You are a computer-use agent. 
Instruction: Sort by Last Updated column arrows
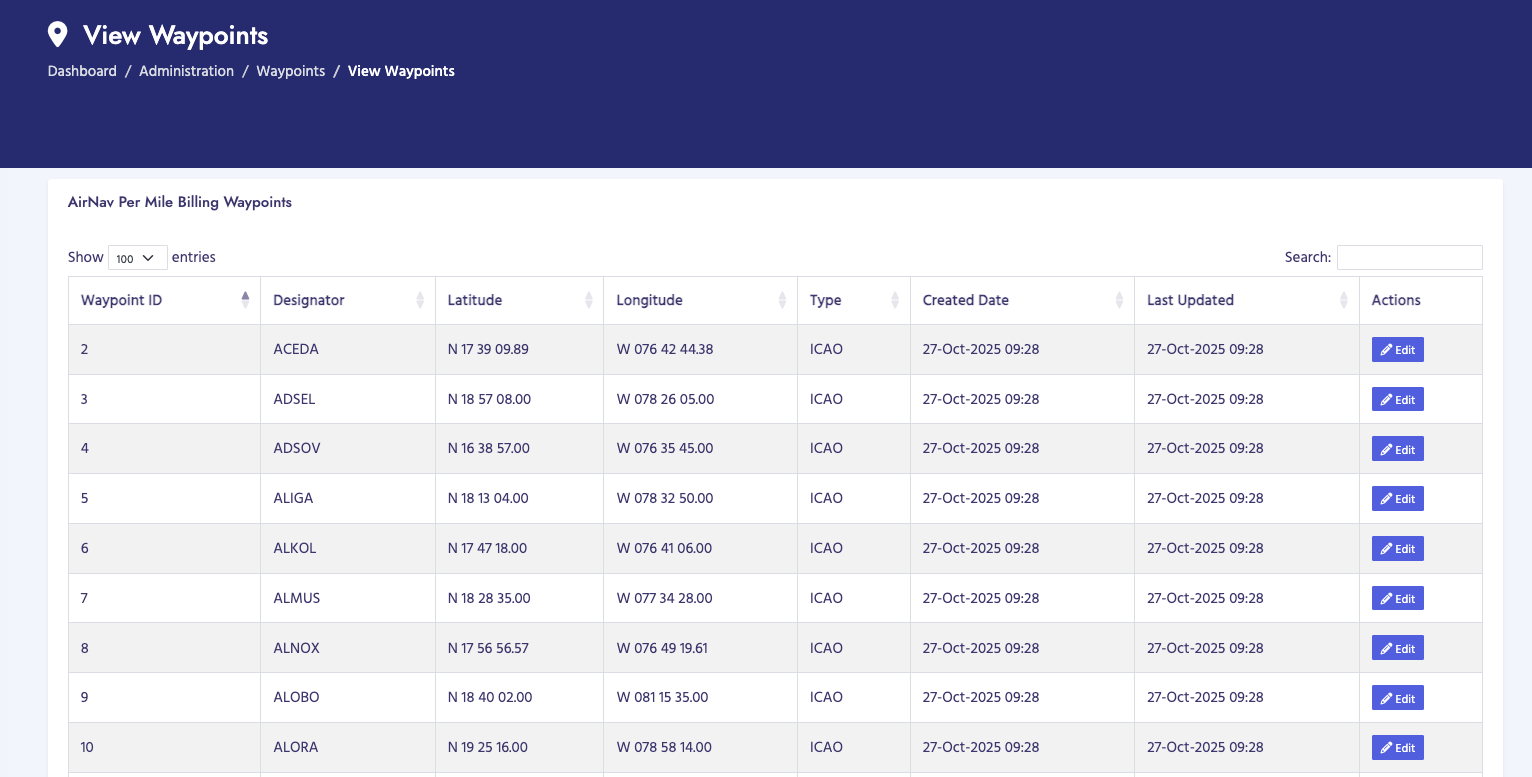(1343, 300)
